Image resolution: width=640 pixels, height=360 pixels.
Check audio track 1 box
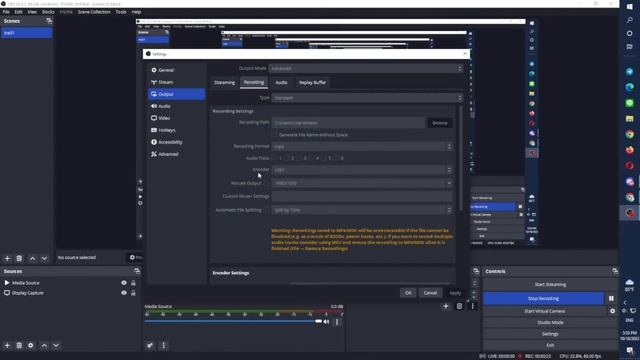[x=275, y=158]
